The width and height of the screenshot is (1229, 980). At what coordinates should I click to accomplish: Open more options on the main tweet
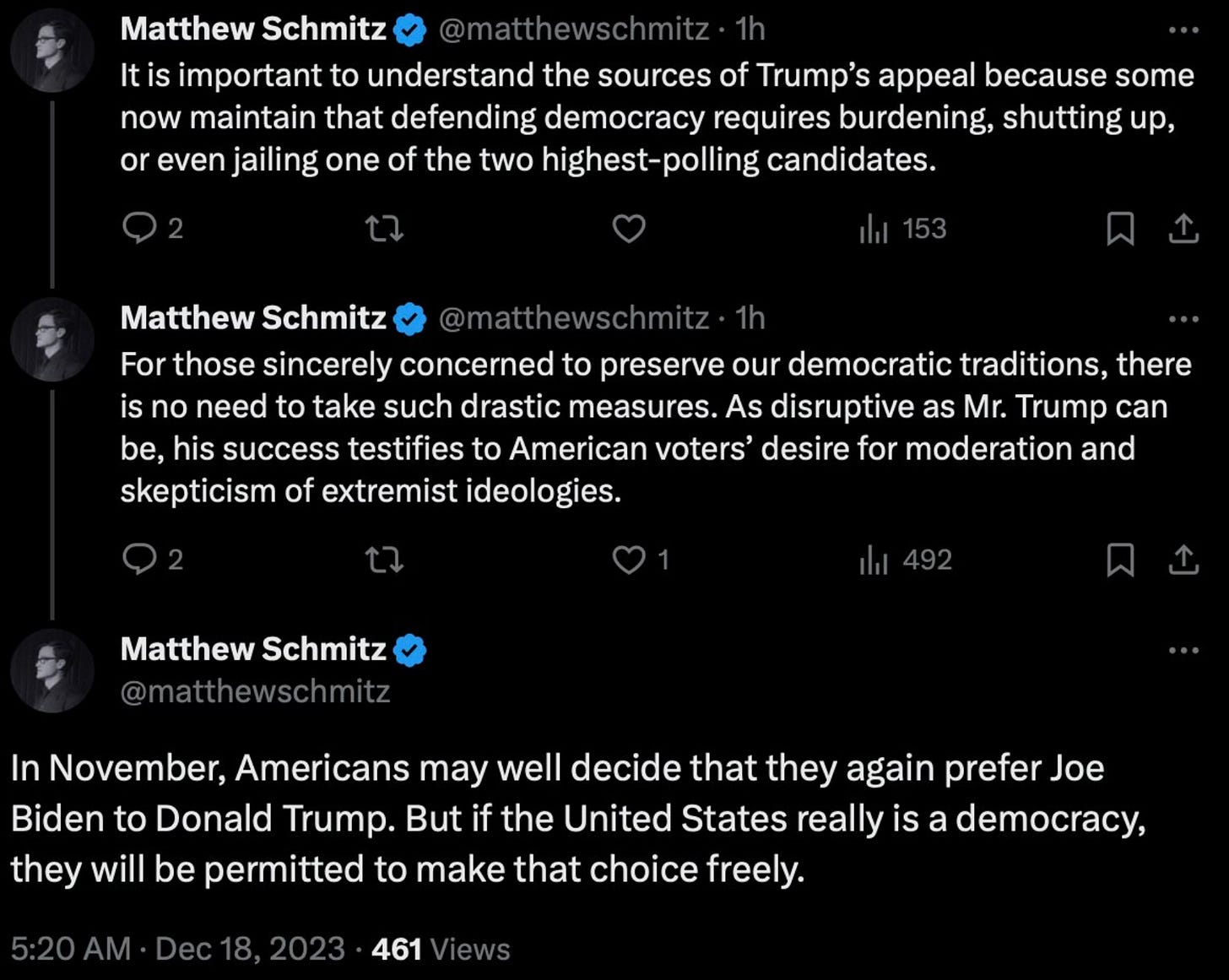pyautogui.click(x=1183, y=650)
